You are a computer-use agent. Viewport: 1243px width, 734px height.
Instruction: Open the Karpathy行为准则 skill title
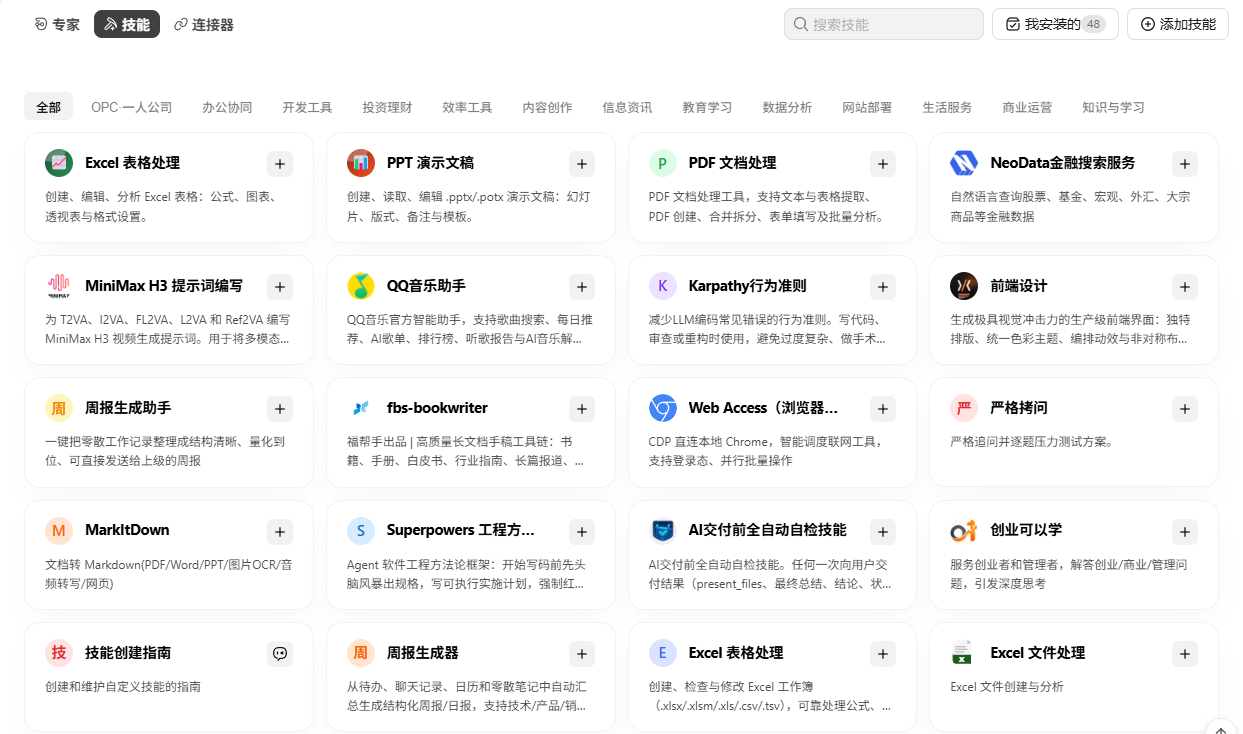[747, 285]
